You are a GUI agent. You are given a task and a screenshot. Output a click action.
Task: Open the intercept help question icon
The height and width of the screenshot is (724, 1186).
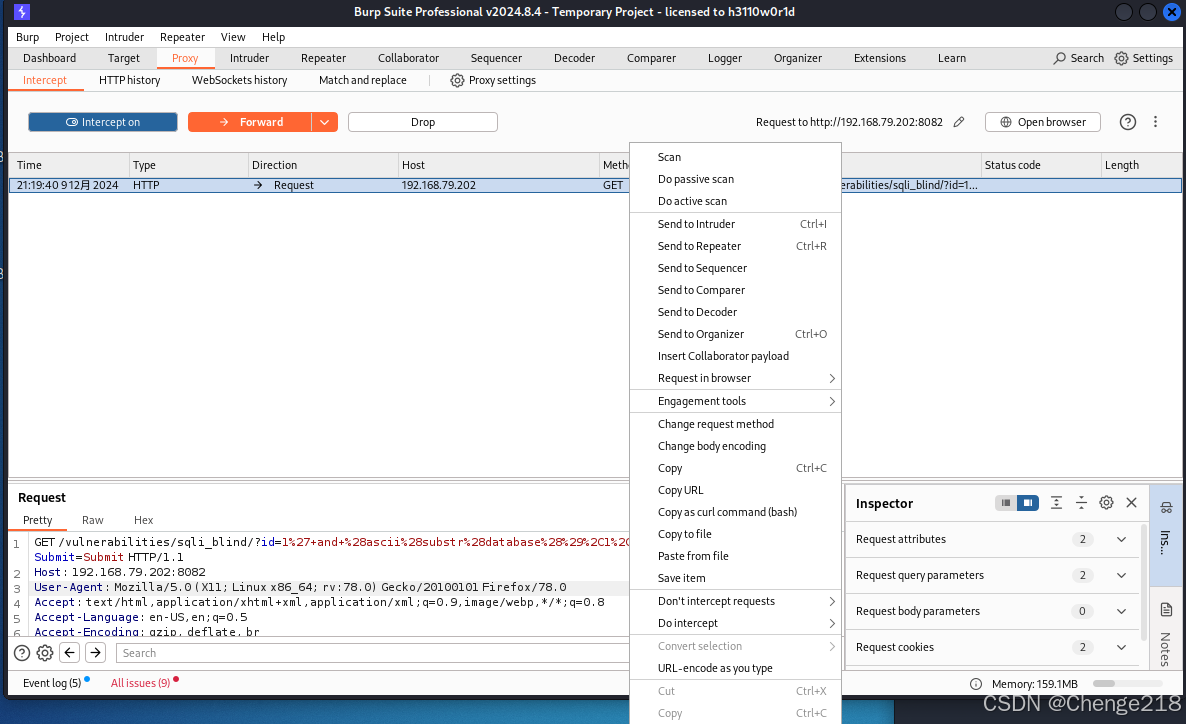click(x=1127, y=122)
